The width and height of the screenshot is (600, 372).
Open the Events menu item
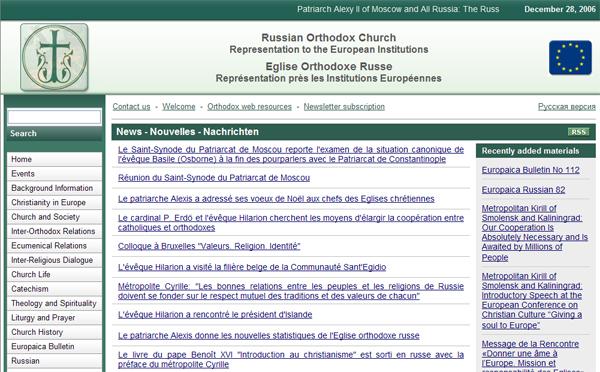pyautogui.click(x=54, y=174)
